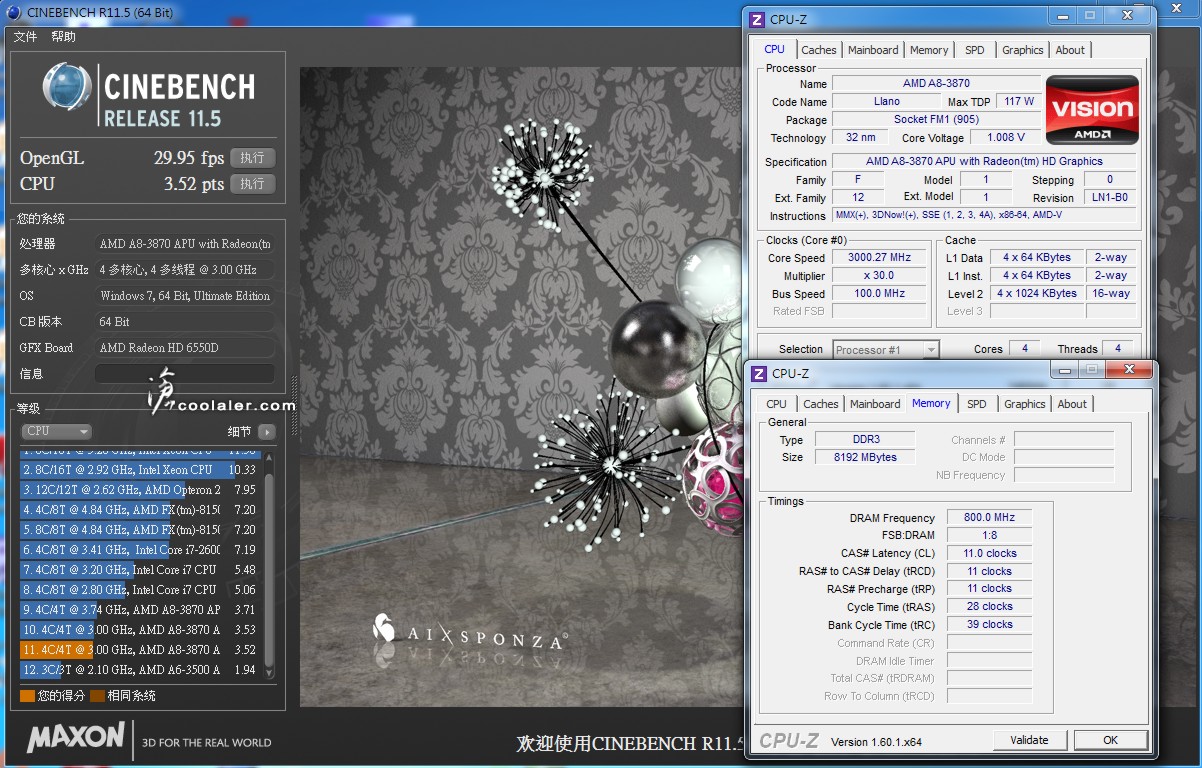Click the AMD Vision logo in CPU-Z

1092,110
